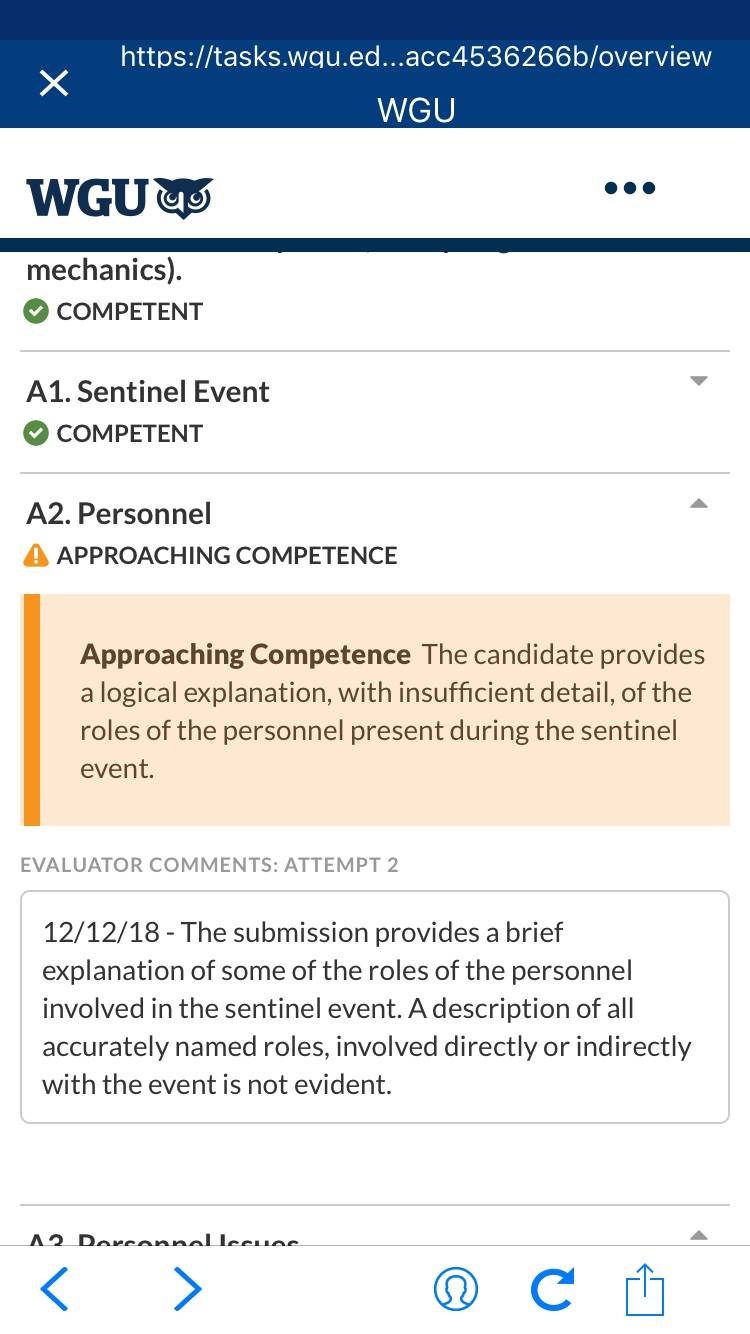Select the A2. Personnel heading
750x1334 pixels.
pyautogui.click(x=119, y=513)
